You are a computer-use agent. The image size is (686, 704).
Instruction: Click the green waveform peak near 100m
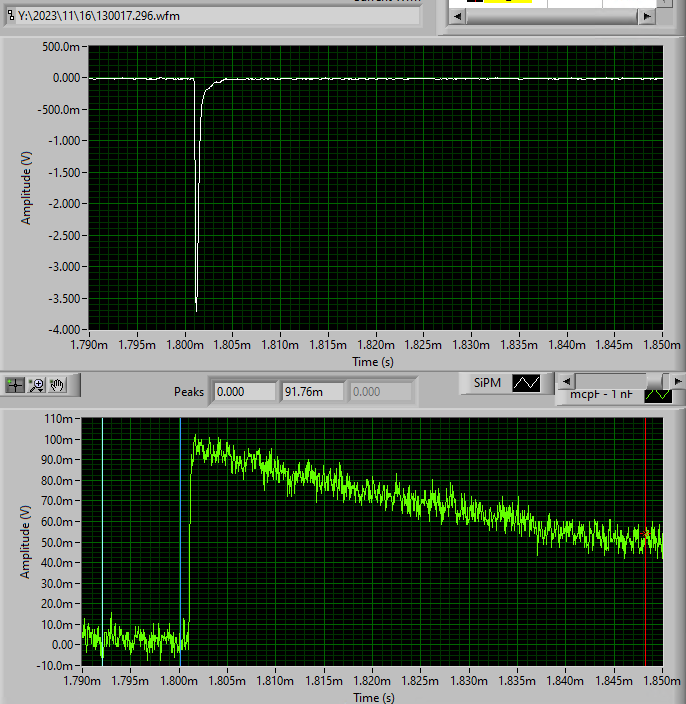point(195,436)
